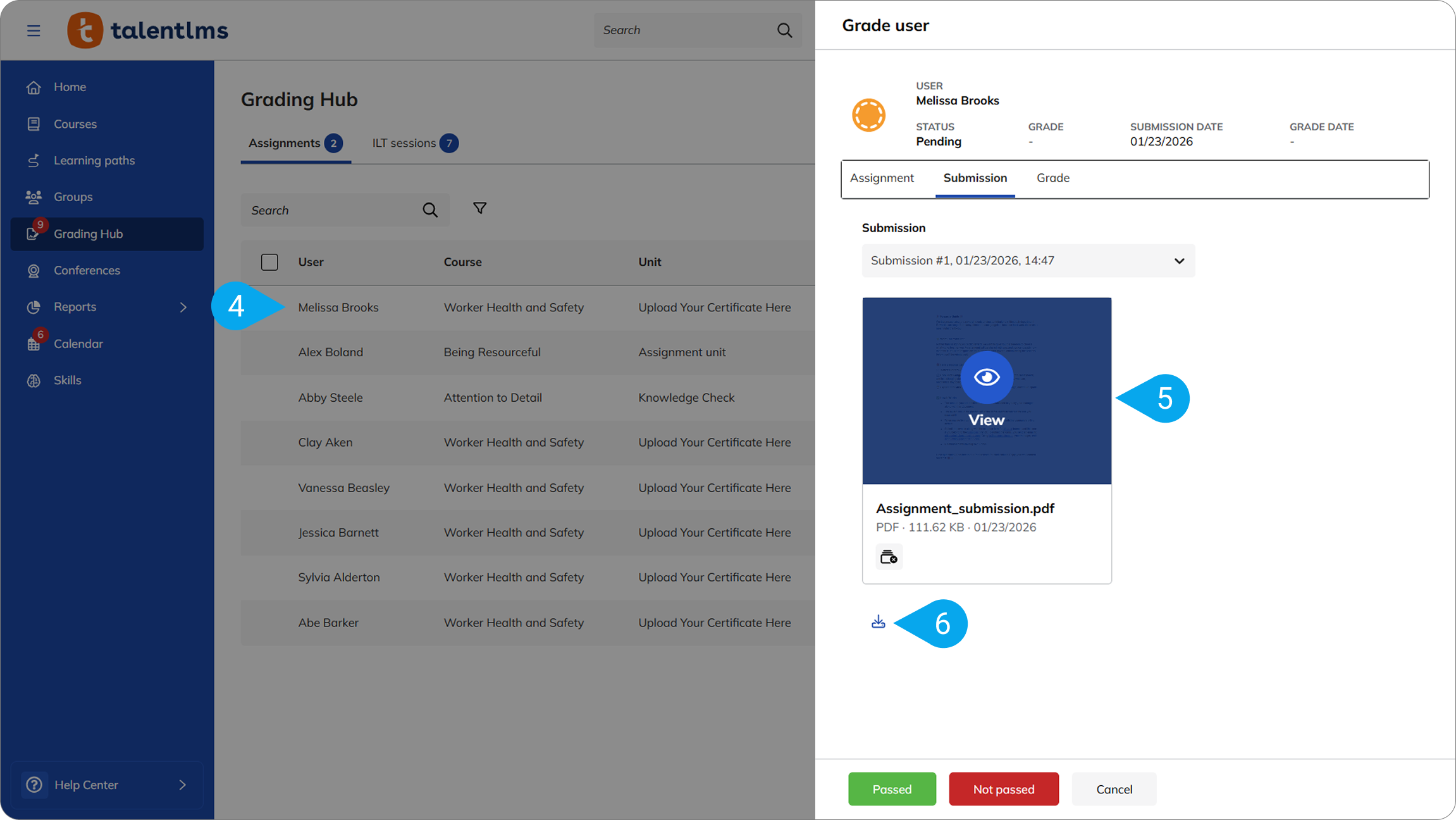This screenshot has height=820, width=1456.
Task: Click the red Not passed button
Action: (x=1003, y=789)
